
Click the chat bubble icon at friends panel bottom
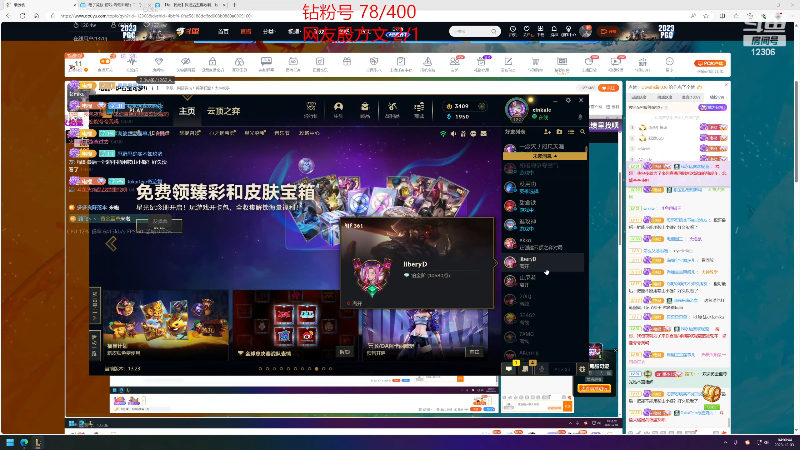tap(509, 368)
